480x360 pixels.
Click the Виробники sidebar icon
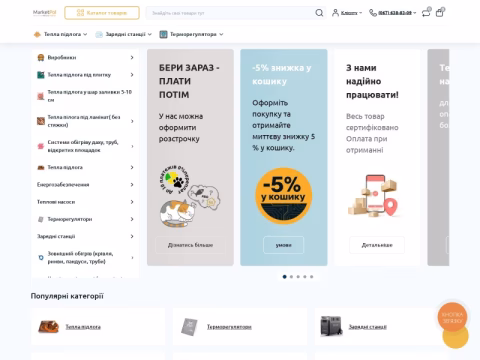coord(41,58)
